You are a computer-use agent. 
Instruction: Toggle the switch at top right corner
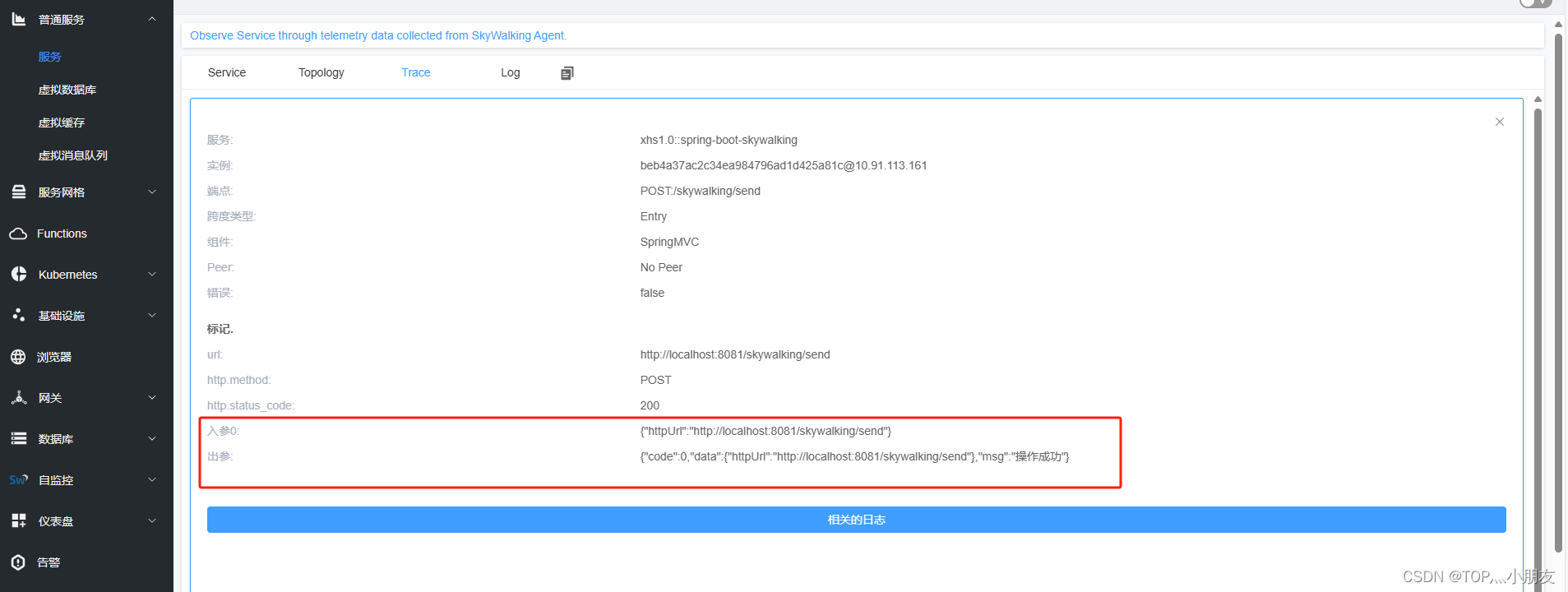(x=1534, y=3)
